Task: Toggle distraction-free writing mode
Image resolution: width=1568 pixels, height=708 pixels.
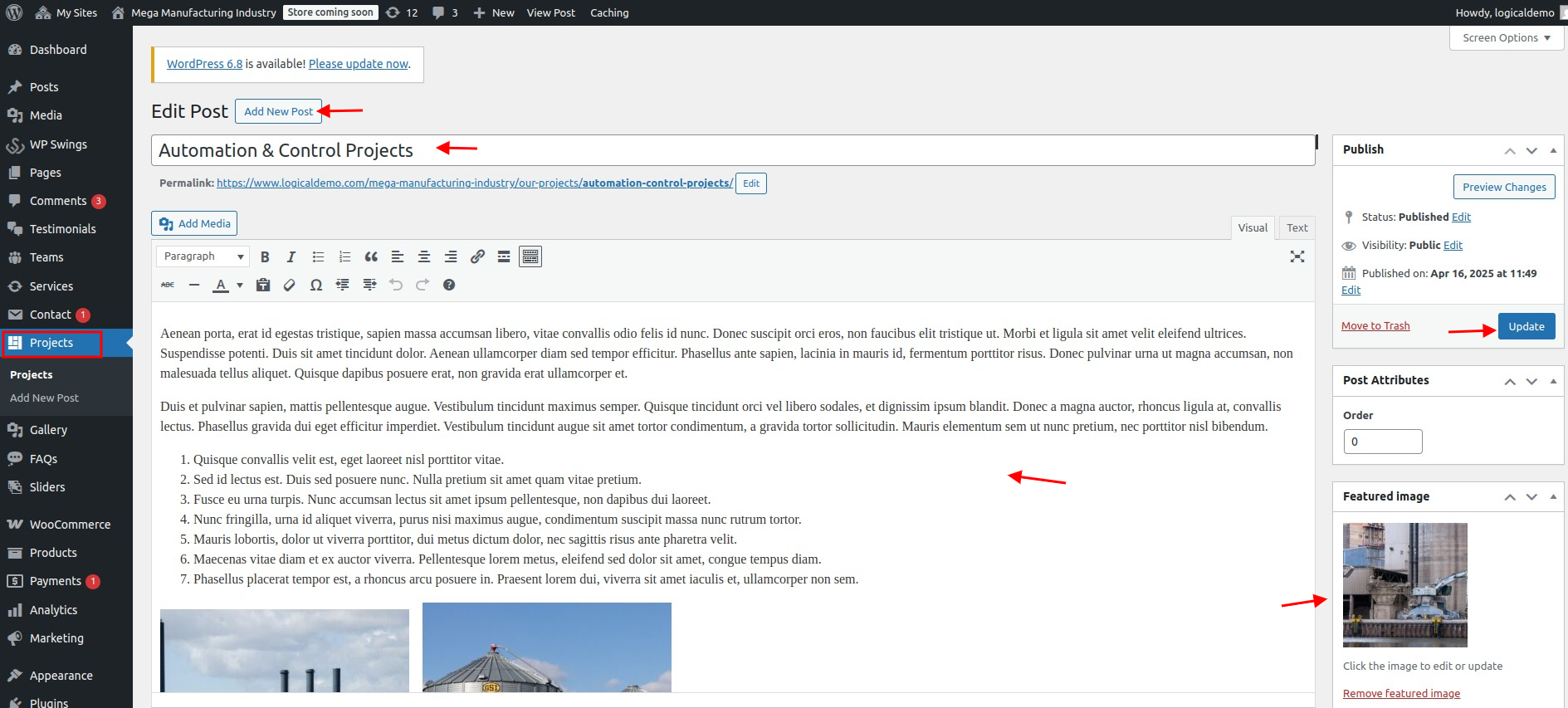Action: click(1297, 257)
